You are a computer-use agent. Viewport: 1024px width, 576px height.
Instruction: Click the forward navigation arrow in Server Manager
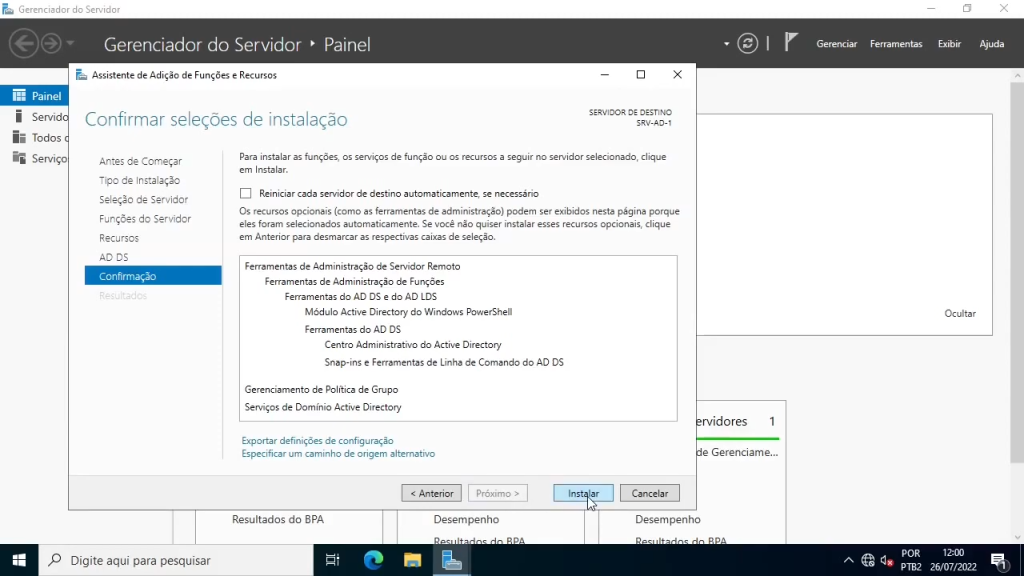[51, 44]
